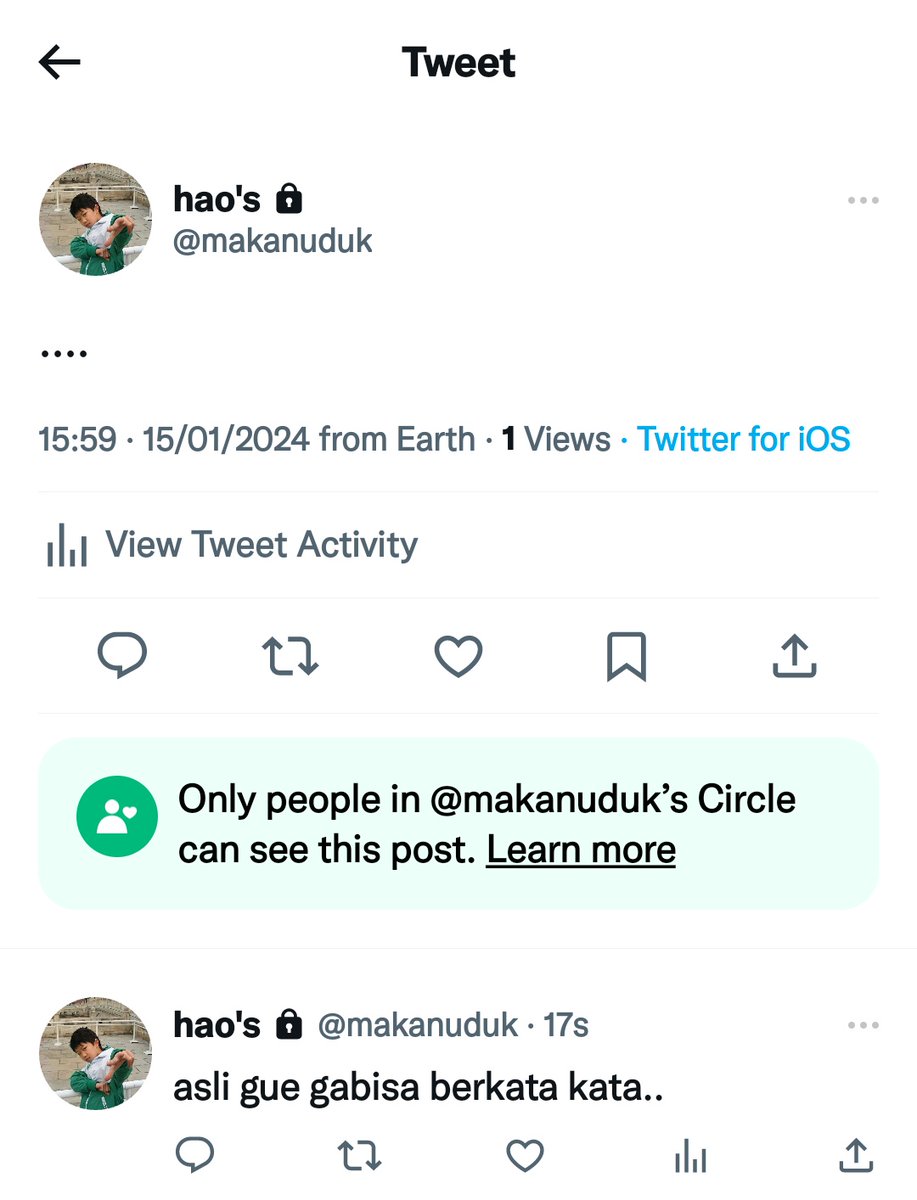The image size is (917, 1200).
Task: Retweet the 'asli gue gabisa' reply
Action: pos(359,1156)
